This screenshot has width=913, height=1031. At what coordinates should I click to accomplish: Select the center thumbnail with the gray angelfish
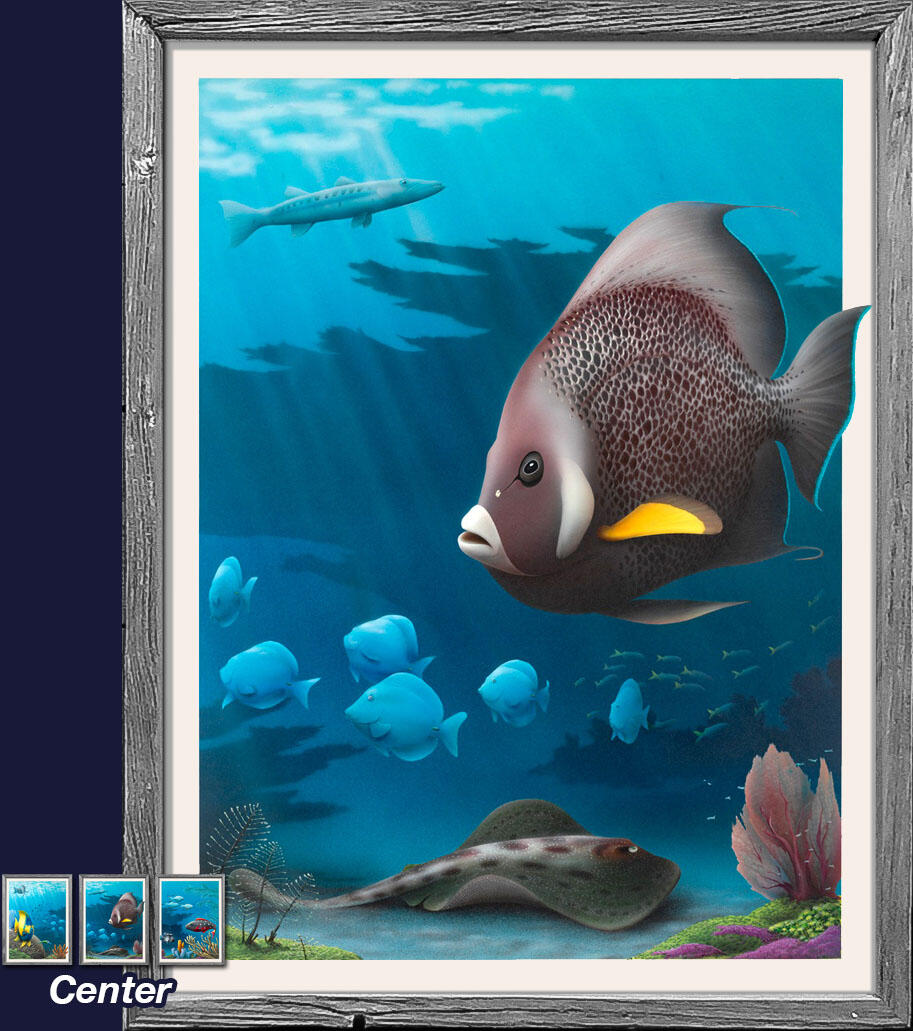[x=114, y=919]
